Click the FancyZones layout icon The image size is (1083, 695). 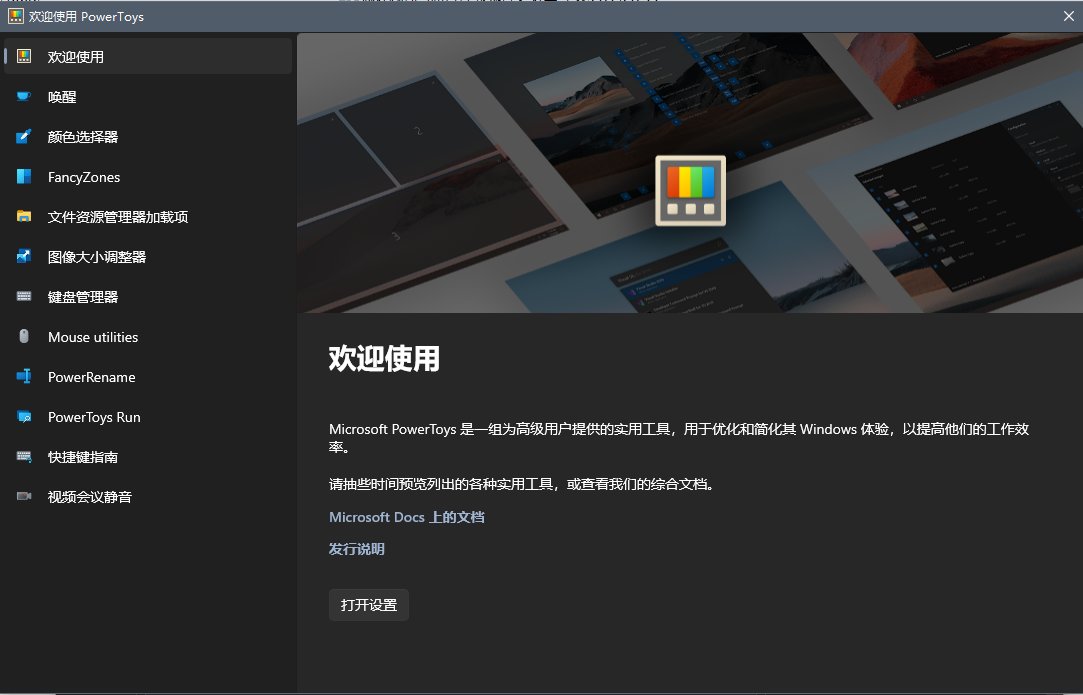coord(24,176)
